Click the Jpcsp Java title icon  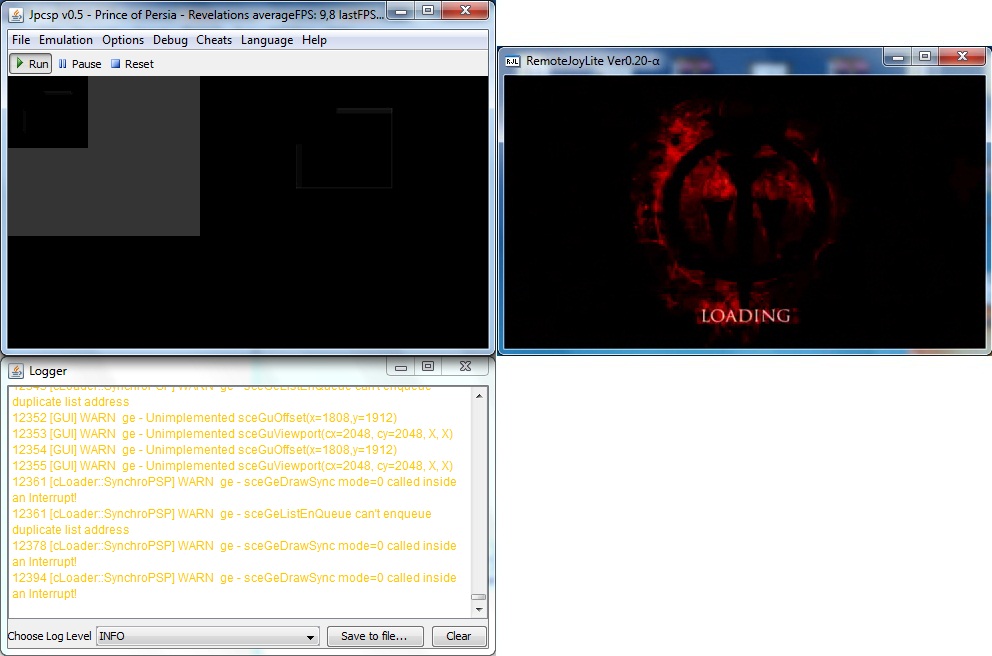(x=16, y=15)
